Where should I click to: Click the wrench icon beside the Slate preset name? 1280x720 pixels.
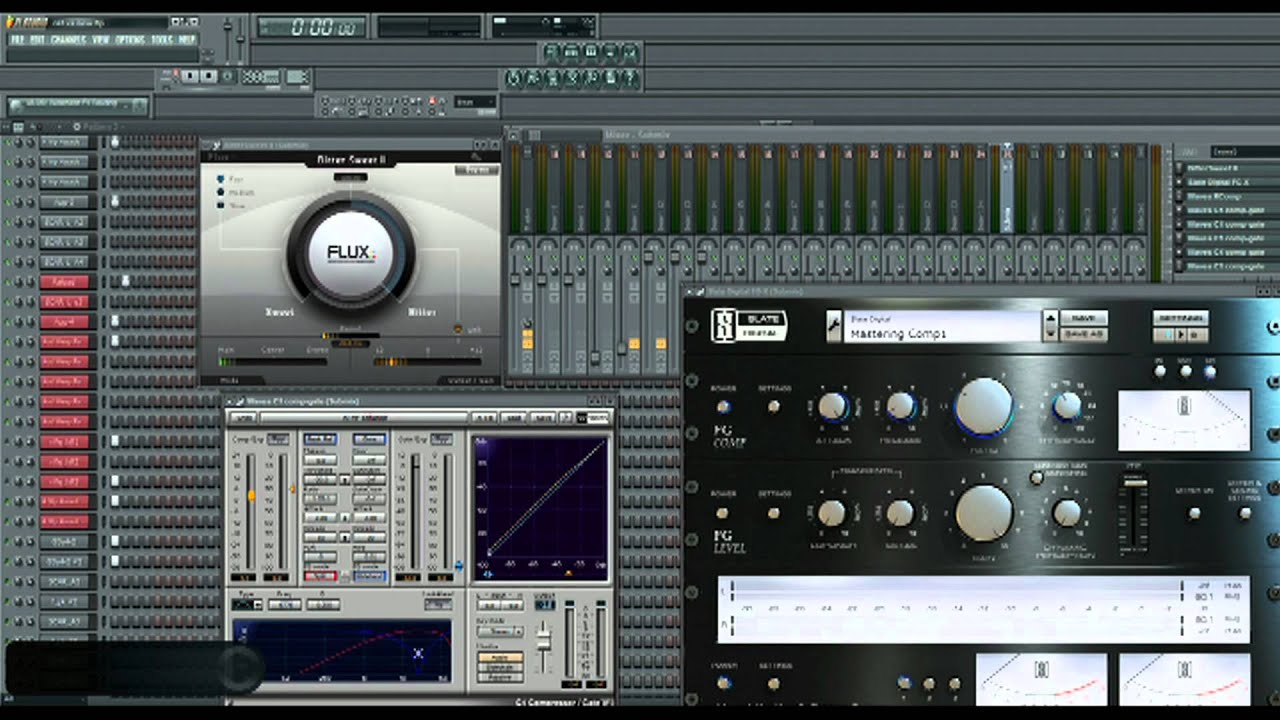[833, 325]
